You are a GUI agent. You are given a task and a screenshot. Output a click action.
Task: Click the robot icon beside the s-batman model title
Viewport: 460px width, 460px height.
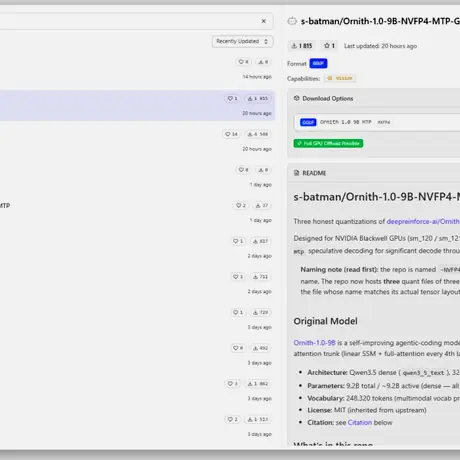point(292,21)
